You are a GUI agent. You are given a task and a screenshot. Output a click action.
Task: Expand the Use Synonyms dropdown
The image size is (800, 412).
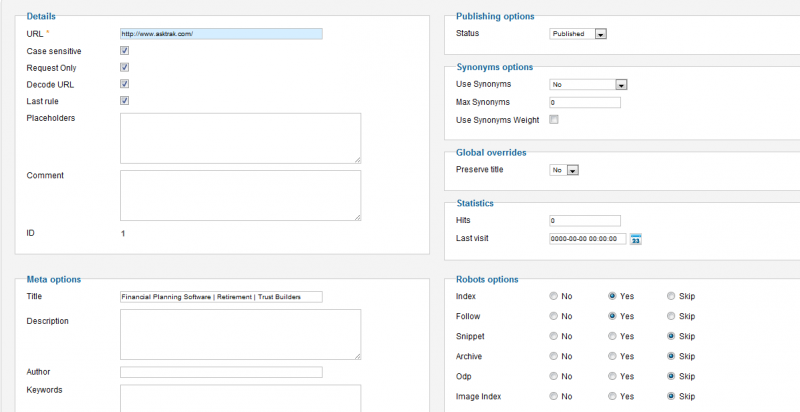(588, 85)
